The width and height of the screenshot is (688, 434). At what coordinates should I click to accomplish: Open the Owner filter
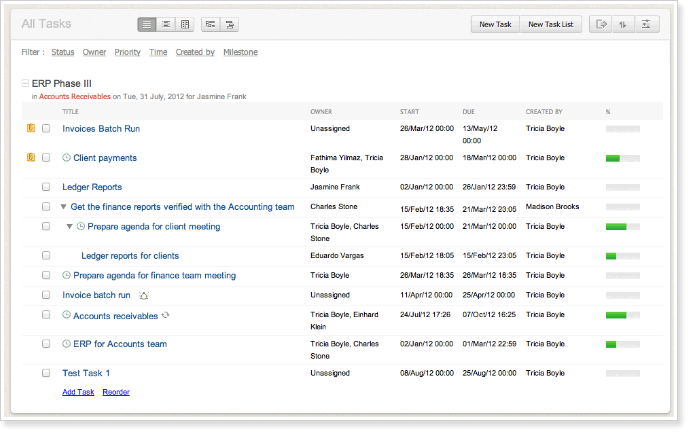point(94,52)
